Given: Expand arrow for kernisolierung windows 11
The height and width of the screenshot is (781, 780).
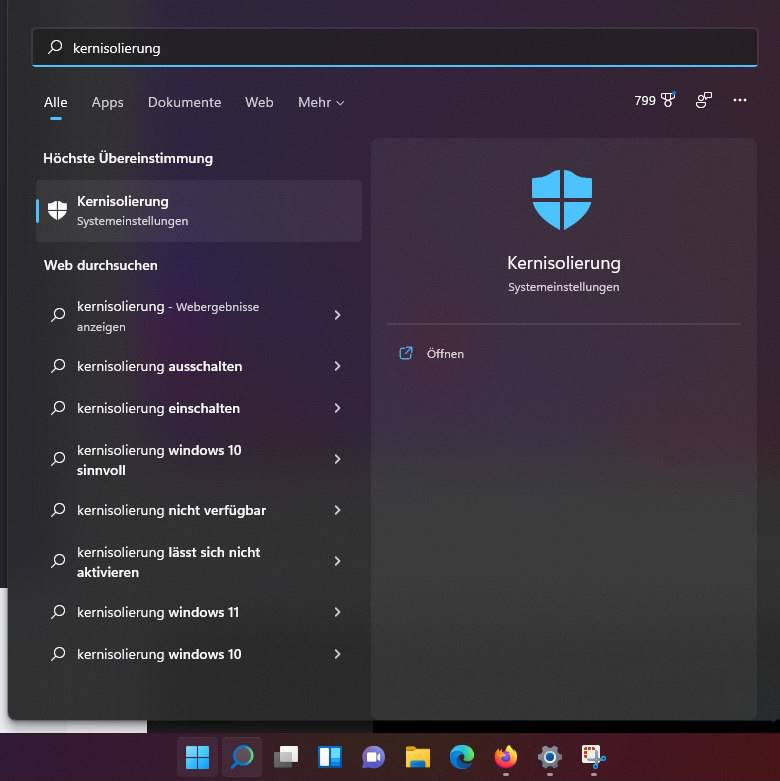Looking at the screenshot, I should click(x=338, y=612).
